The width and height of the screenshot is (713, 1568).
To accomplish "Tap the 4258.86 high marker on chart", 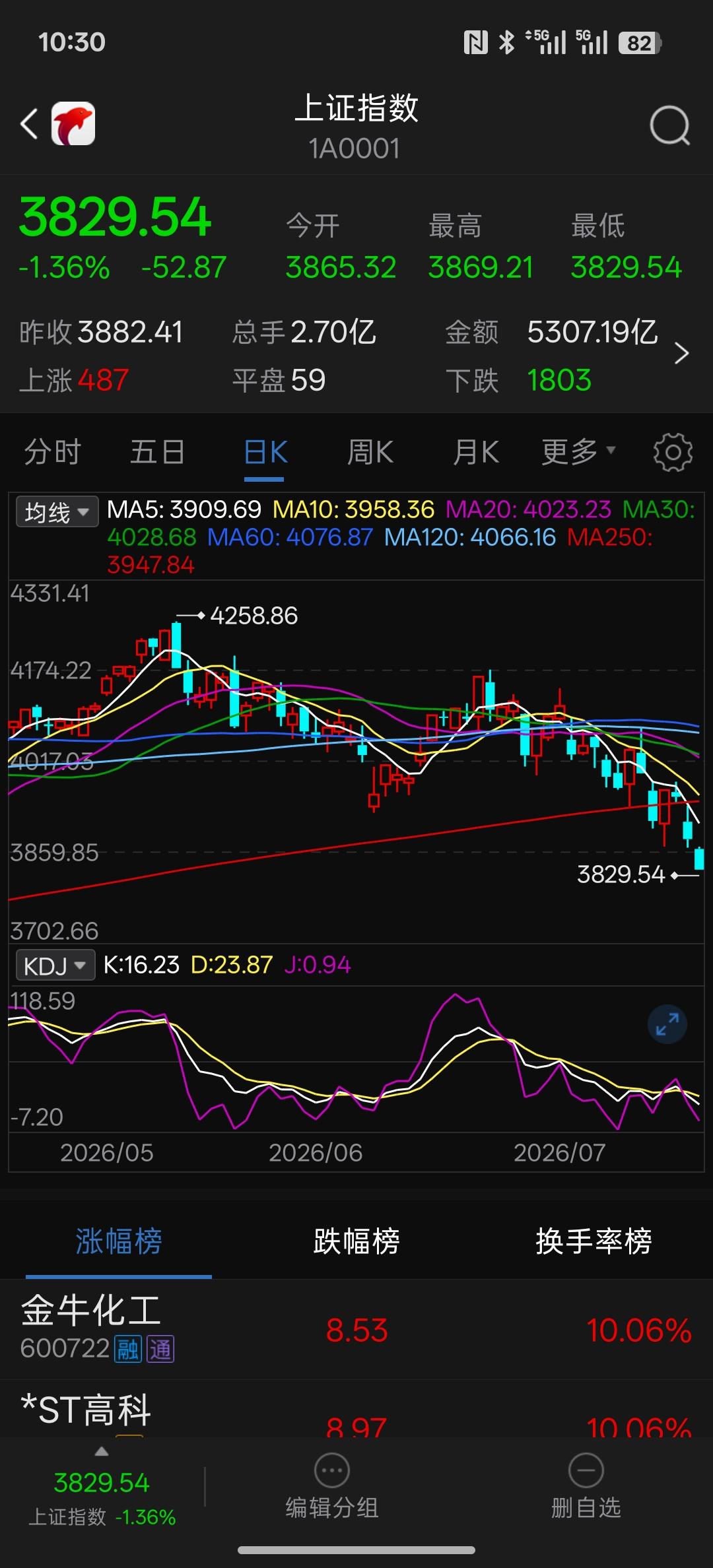I will coord(254,616).
